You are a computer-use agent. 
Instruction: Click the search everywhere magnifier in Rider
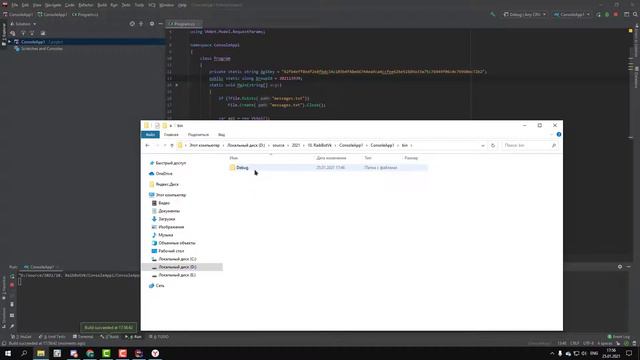coord(635,14)
